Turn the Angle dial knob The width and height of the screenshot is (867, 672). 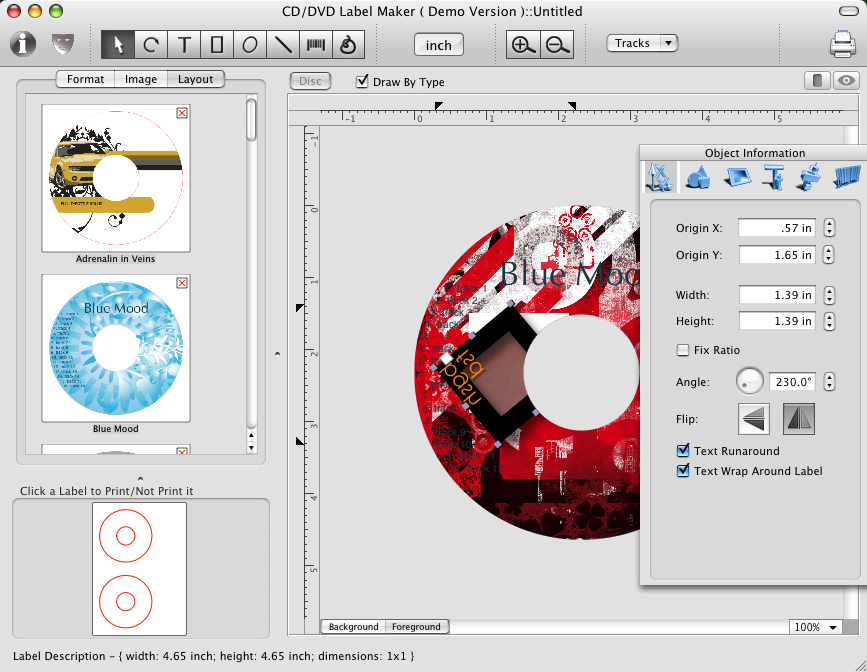pyautogui.click(x=749, y=382)
